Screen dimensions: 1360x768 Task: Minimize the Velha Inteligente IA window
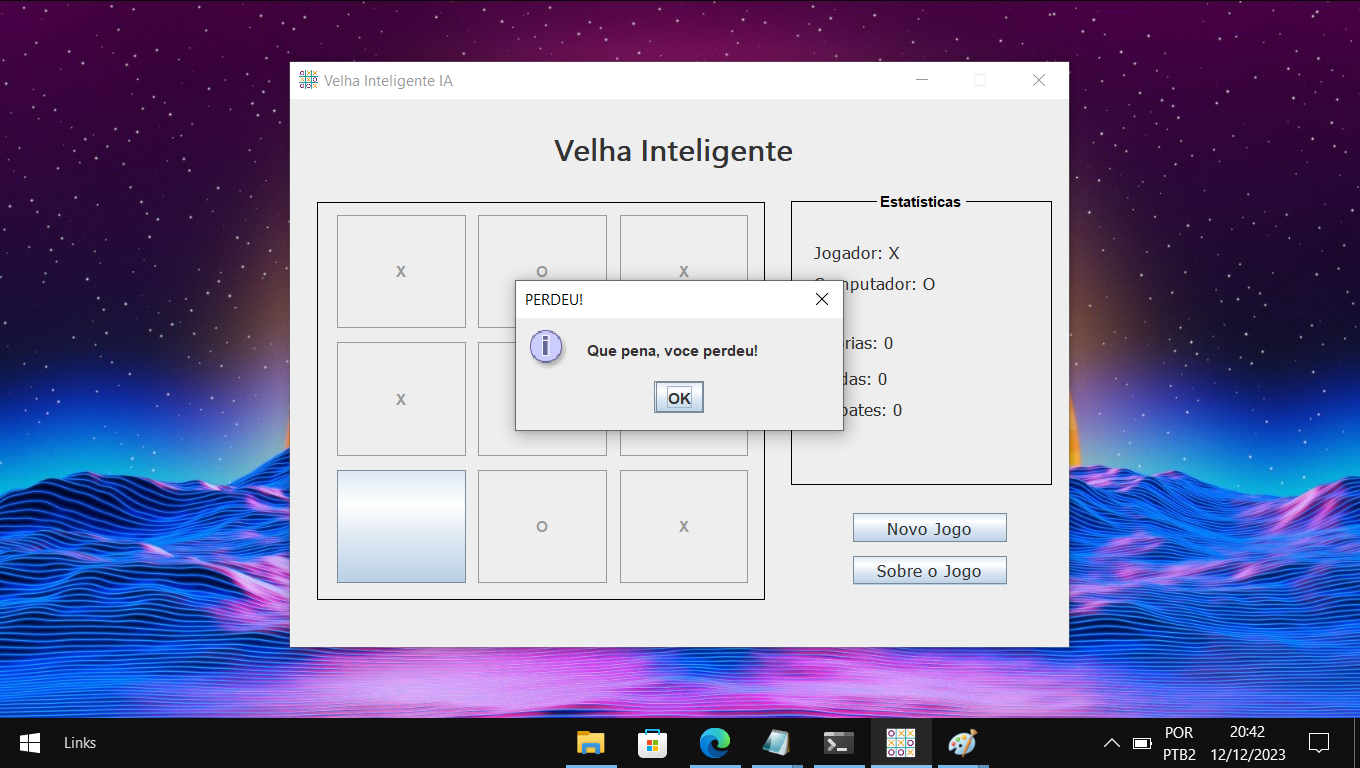[x=922, y=80]
